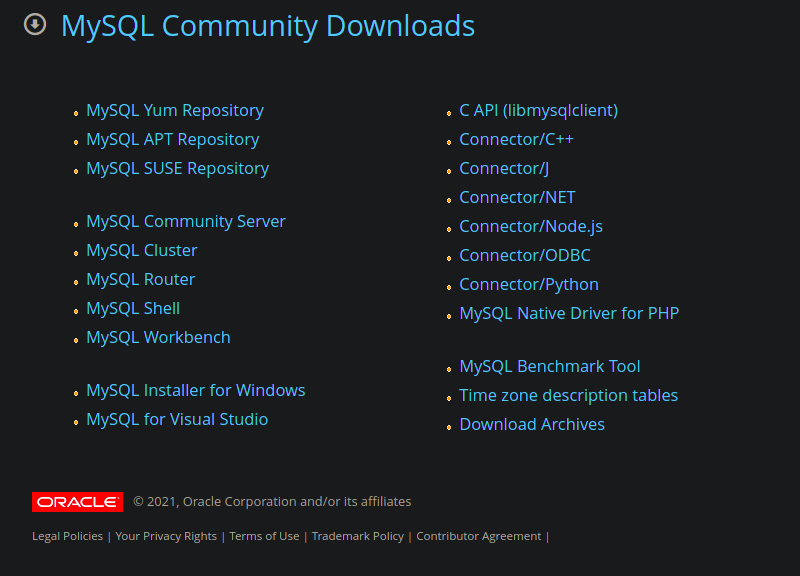Viewport: 800px width, 576px height.
Task: Open the Terms of Use footer link
Action: pos(264,536)
